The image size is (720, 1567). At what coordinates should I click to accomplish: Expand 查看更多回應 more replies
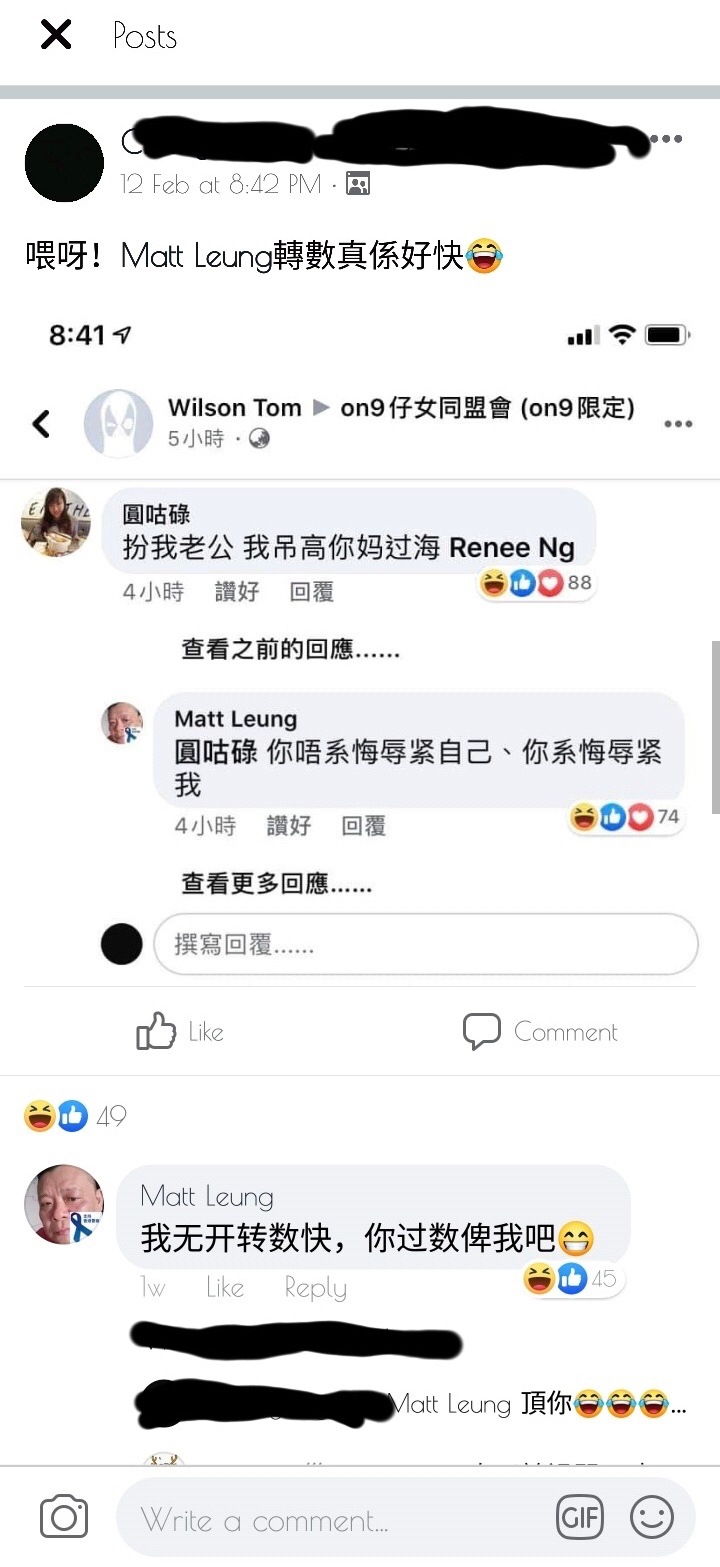pos(276,884)
